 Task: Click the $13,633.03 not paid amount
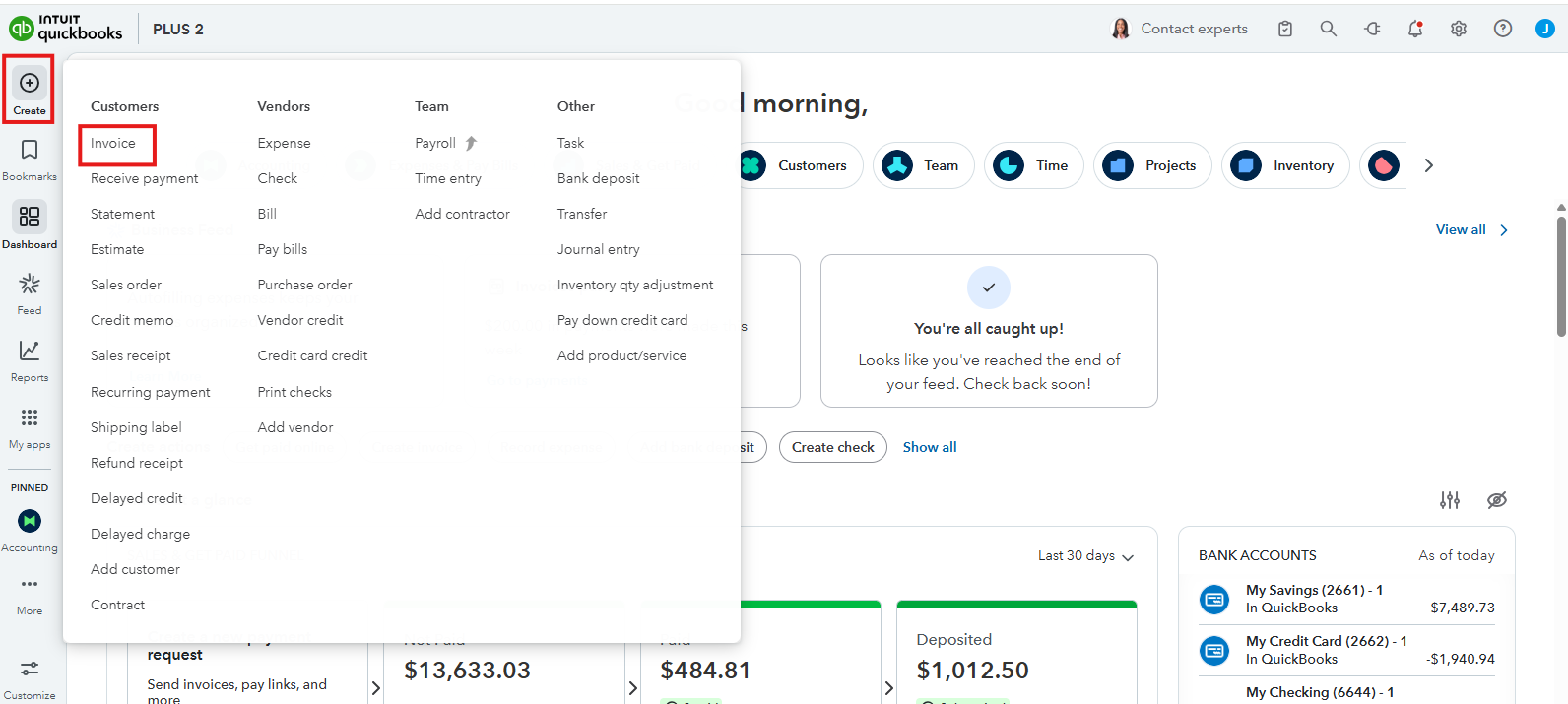pos(467,671)
